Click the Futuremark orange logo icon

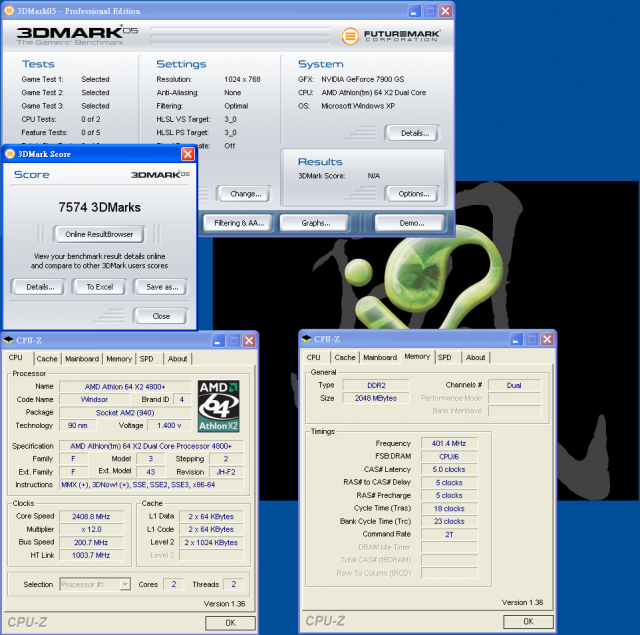click(350, 36)
